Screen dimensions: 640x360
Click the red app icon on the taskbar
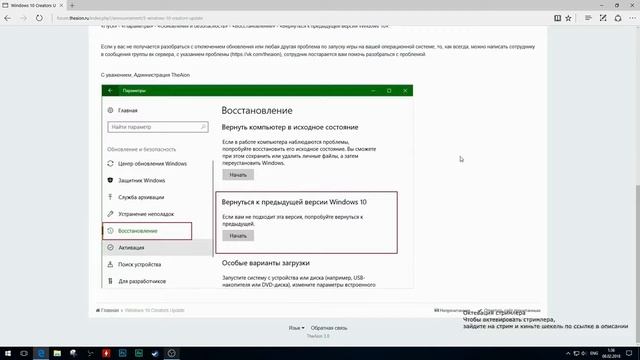(106, 353)
